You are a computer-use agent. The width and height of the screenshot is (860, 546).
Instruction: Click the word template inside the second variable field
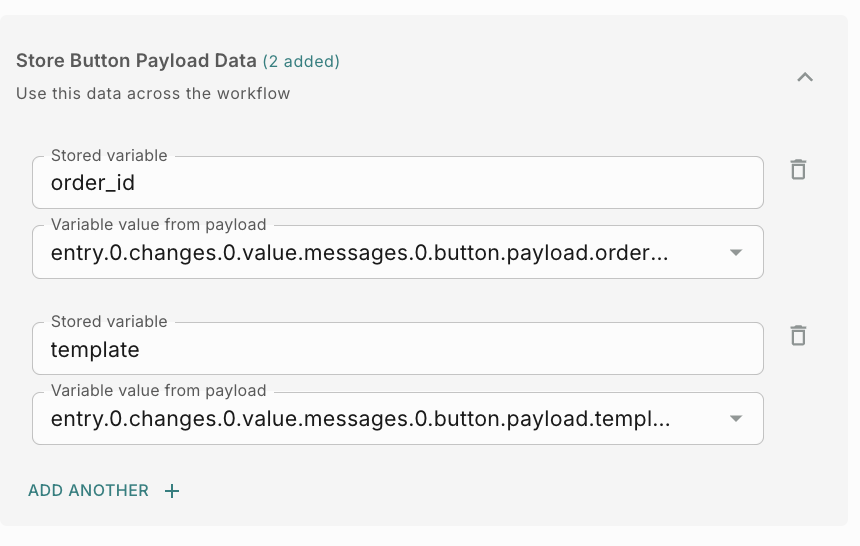pos(95,350)
